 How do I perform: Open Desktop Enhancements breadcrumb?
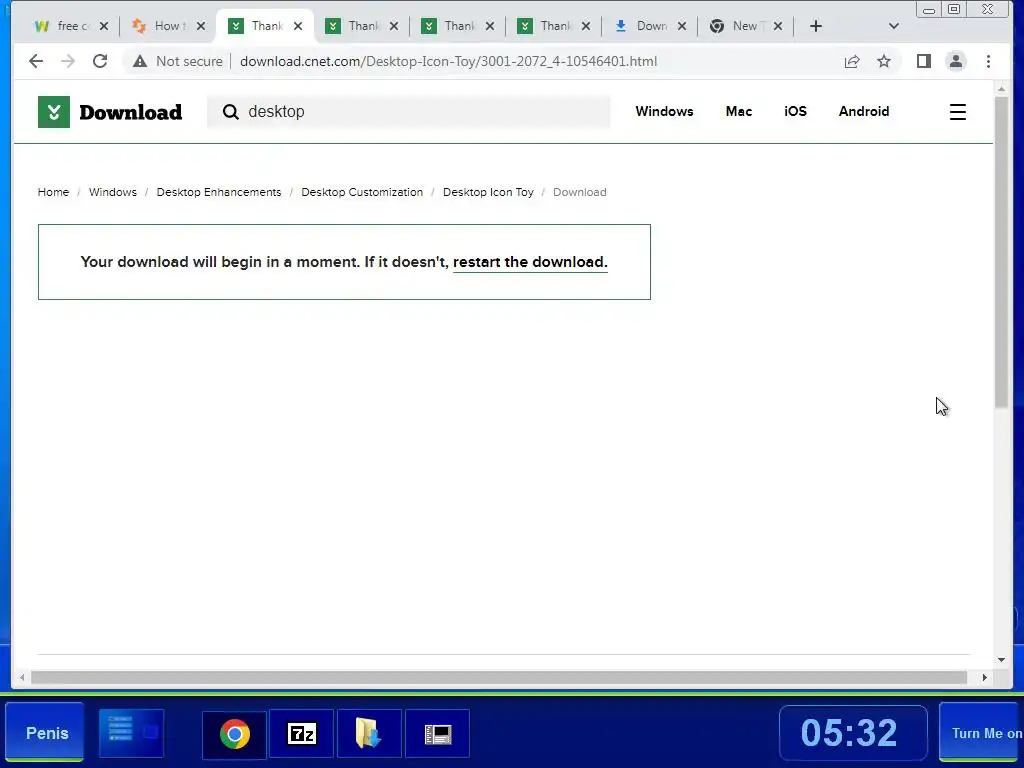point(219,192)
